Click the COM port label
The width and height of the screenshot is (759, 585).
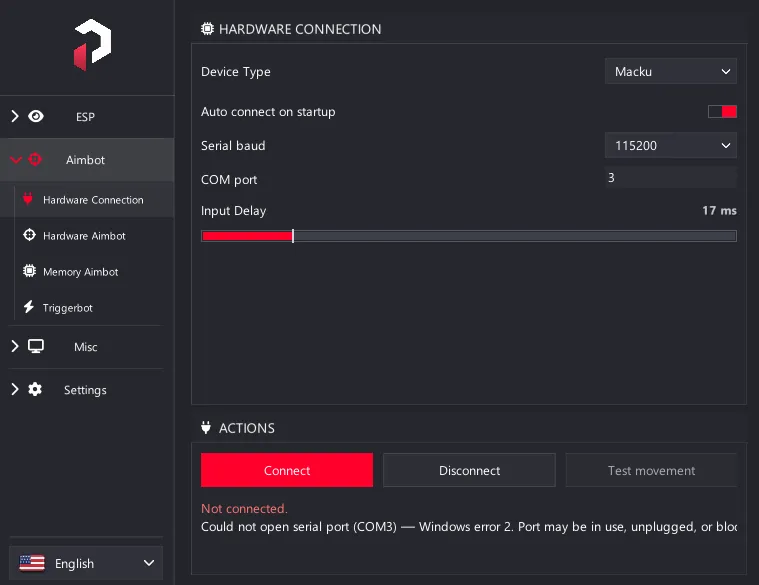tap(229, 180)
